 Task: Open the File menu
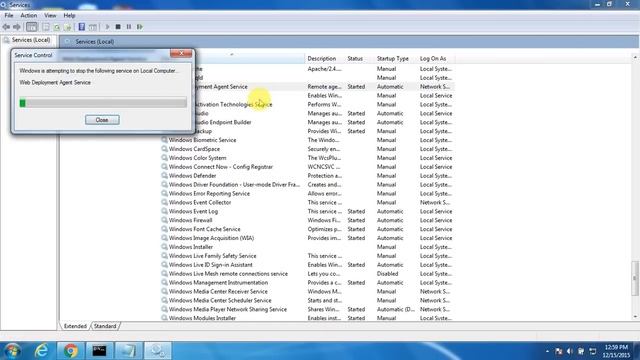pos(9,16)
